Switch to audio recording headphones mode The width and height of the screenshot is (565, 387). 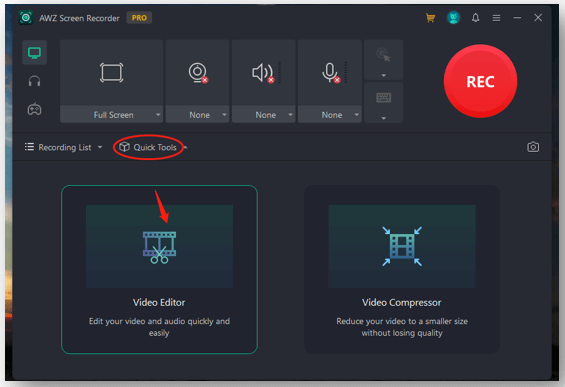point(34,81)
